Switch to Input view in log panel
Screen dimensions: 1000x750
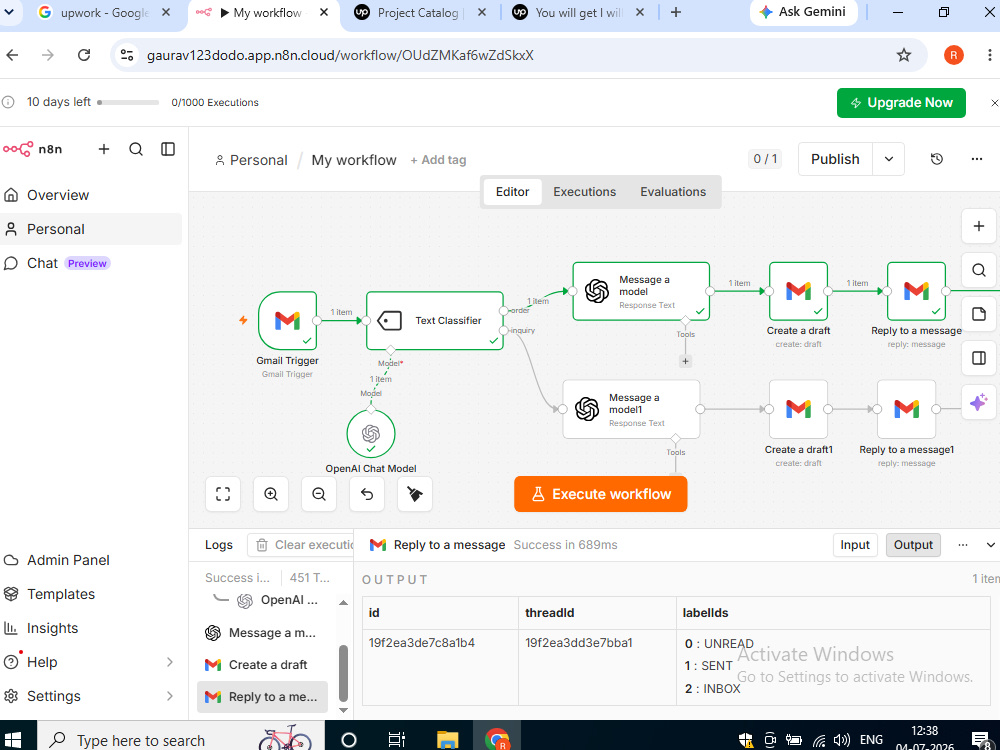[x=855, y=545]
